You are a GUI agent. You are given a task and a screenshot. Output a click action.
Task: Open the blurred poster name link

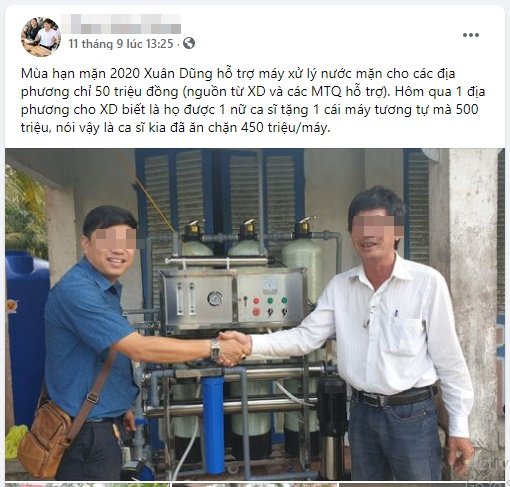121,24
